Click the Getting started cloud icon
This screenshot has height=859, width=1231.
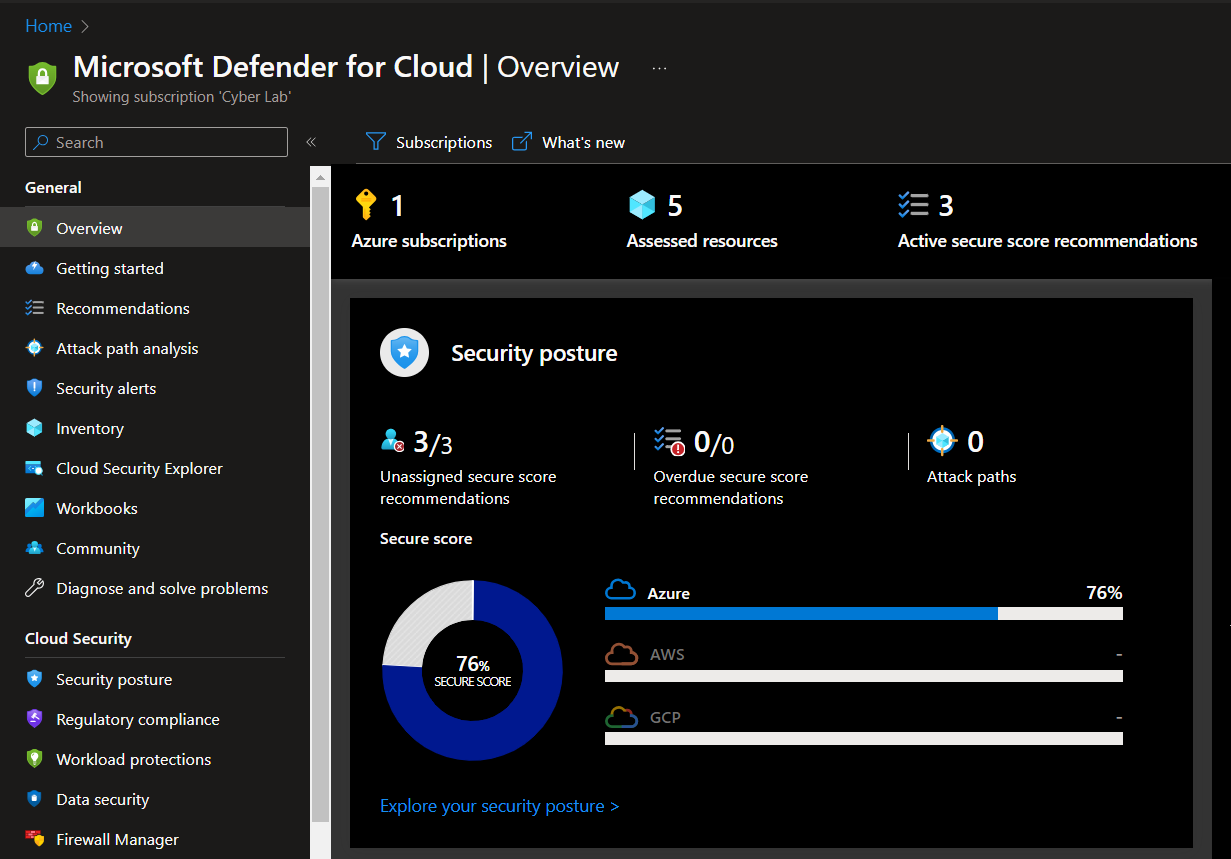(35, 268)
